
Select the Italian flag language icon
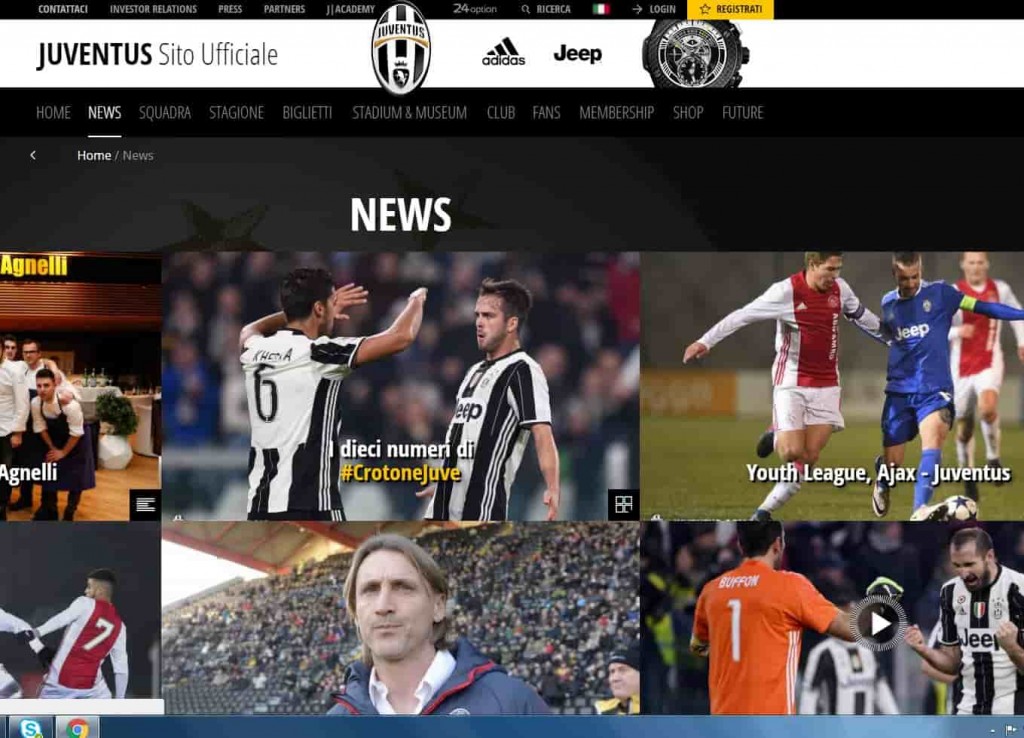point(601,9)
